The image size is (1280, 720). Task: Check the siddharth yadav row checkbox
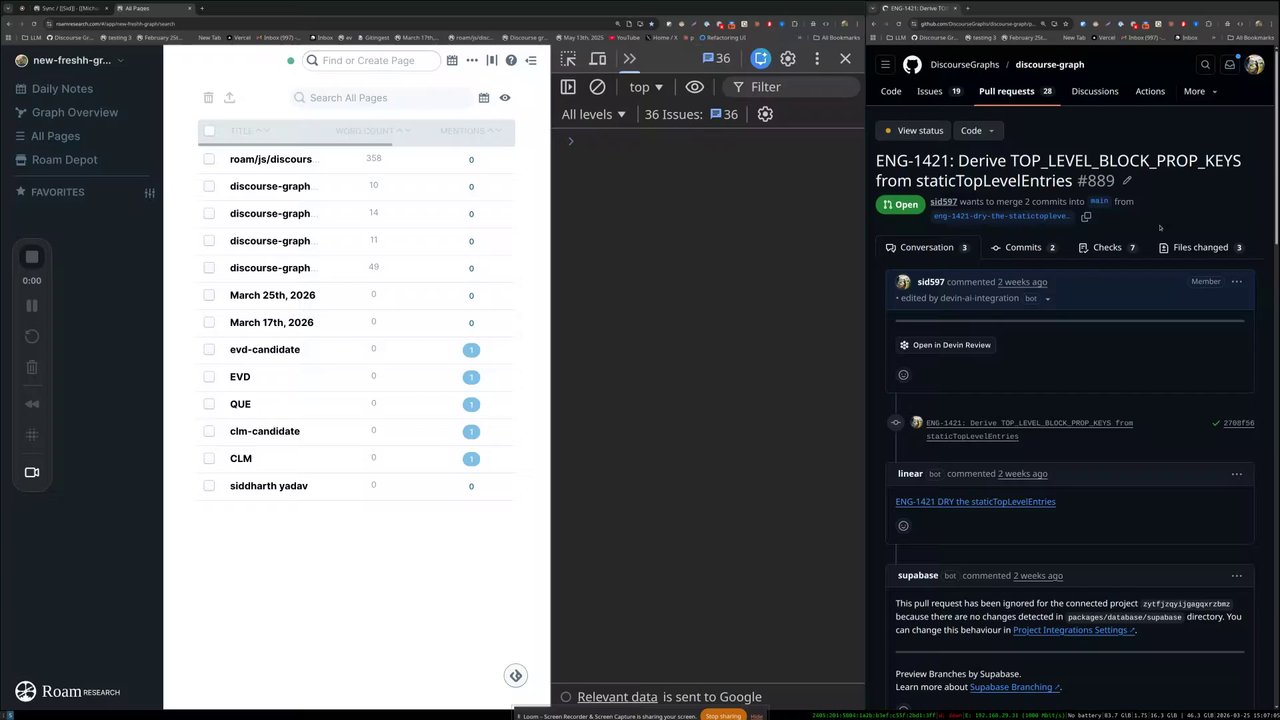[x=209, y=485]
